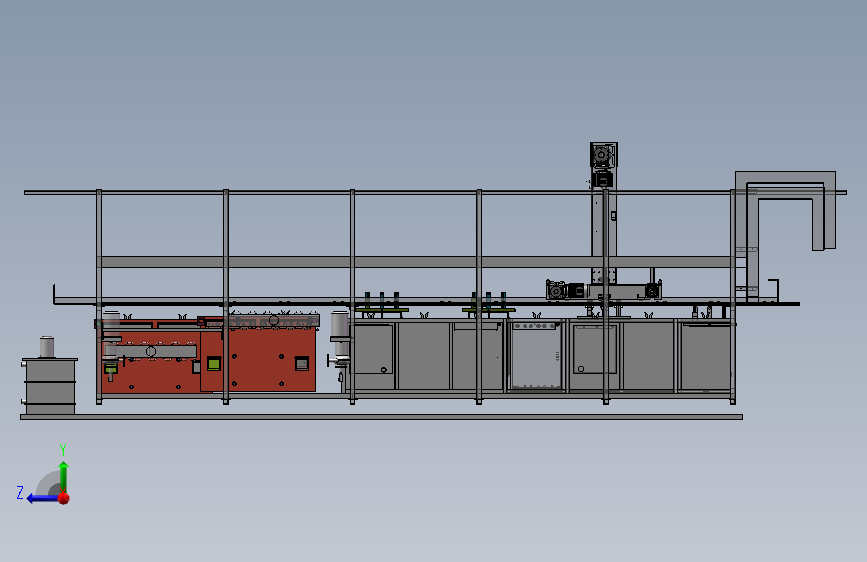867x562 pixels.
Task: Select the green square panel on red housing
Action: pos(214,363)
